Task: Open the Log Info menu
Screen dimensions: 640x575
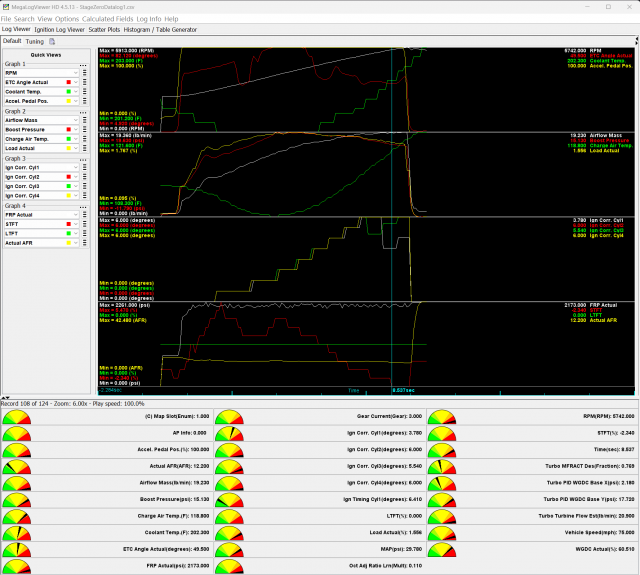Action: tap(150, 19)
